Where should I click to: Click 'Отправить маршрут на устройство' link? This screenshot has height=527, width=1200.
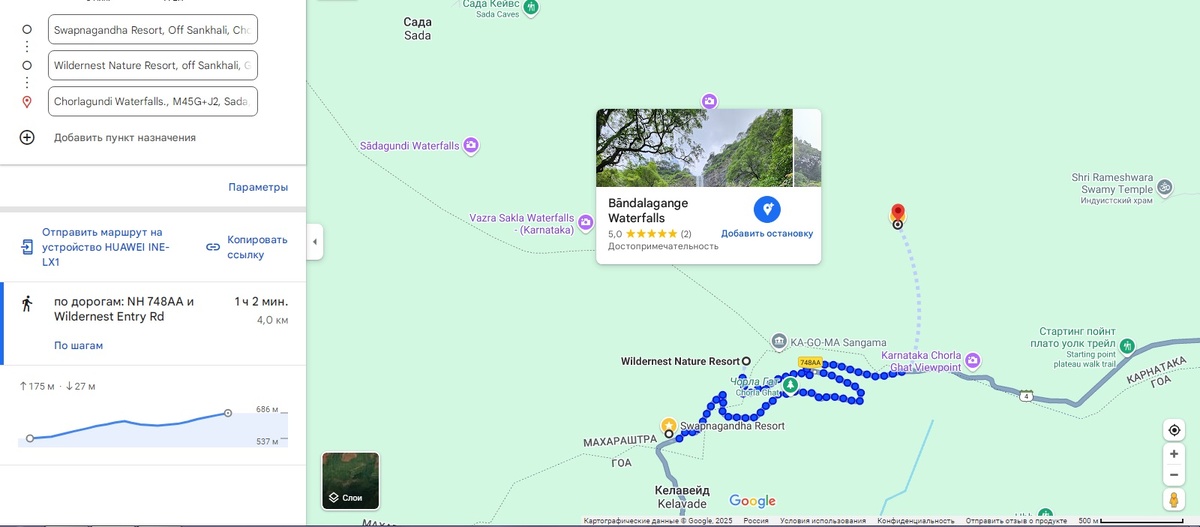[105, 247]
